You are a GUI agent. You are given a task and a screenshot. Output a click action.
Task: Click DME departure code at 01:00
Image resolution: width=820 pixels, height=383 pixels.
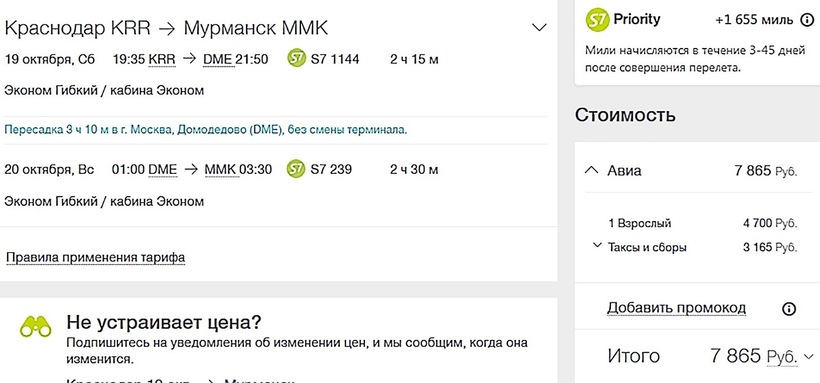[163, 170]
